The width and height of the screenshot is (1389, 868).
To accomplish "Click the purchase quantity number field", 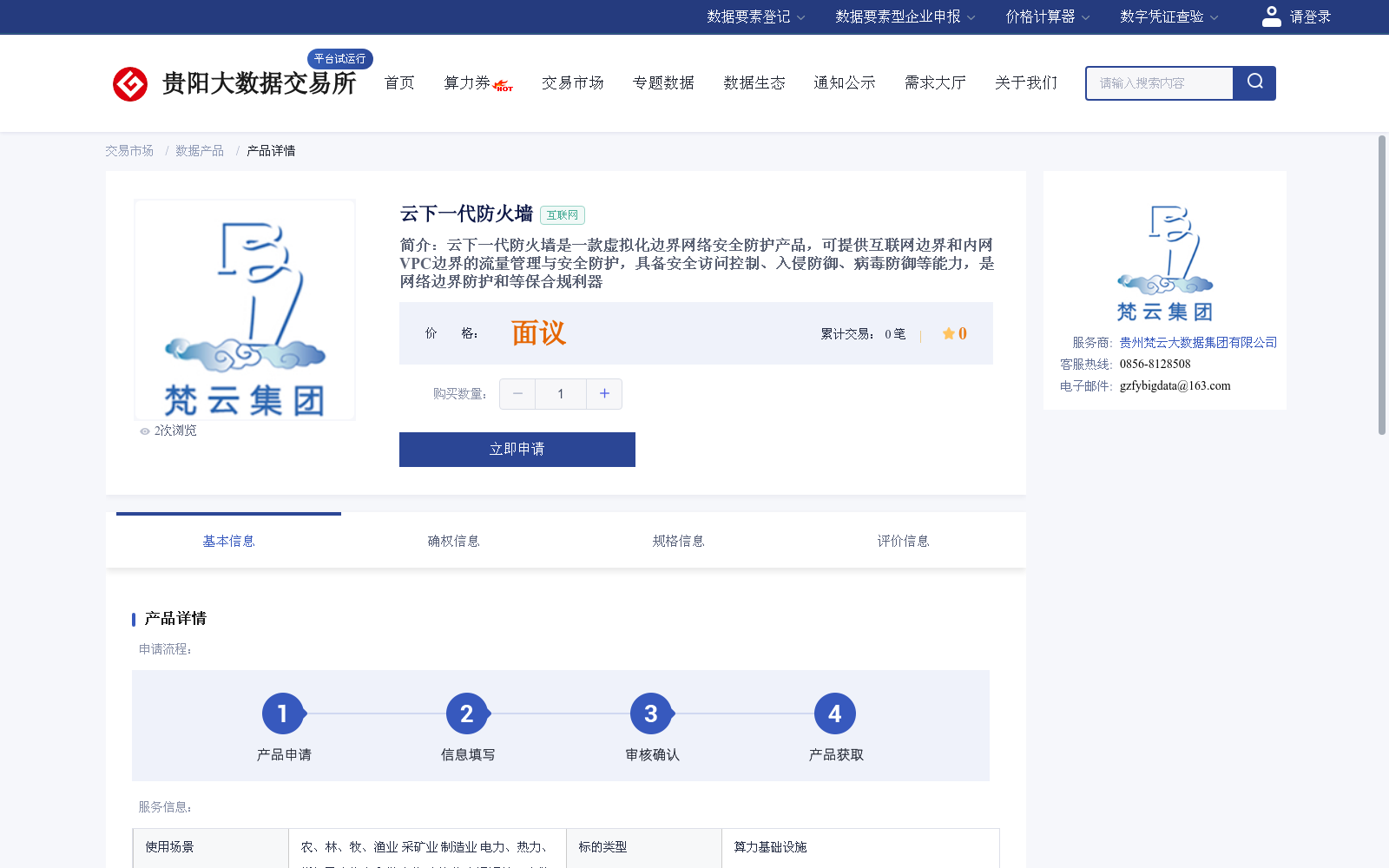I will click(561, 394).
